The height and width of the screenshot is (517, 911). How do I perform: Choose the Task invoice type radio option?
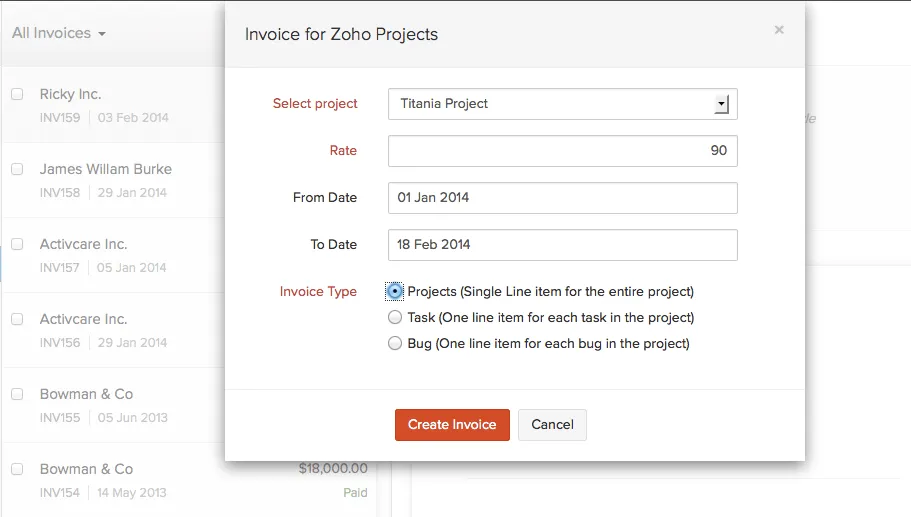[395, 318]
